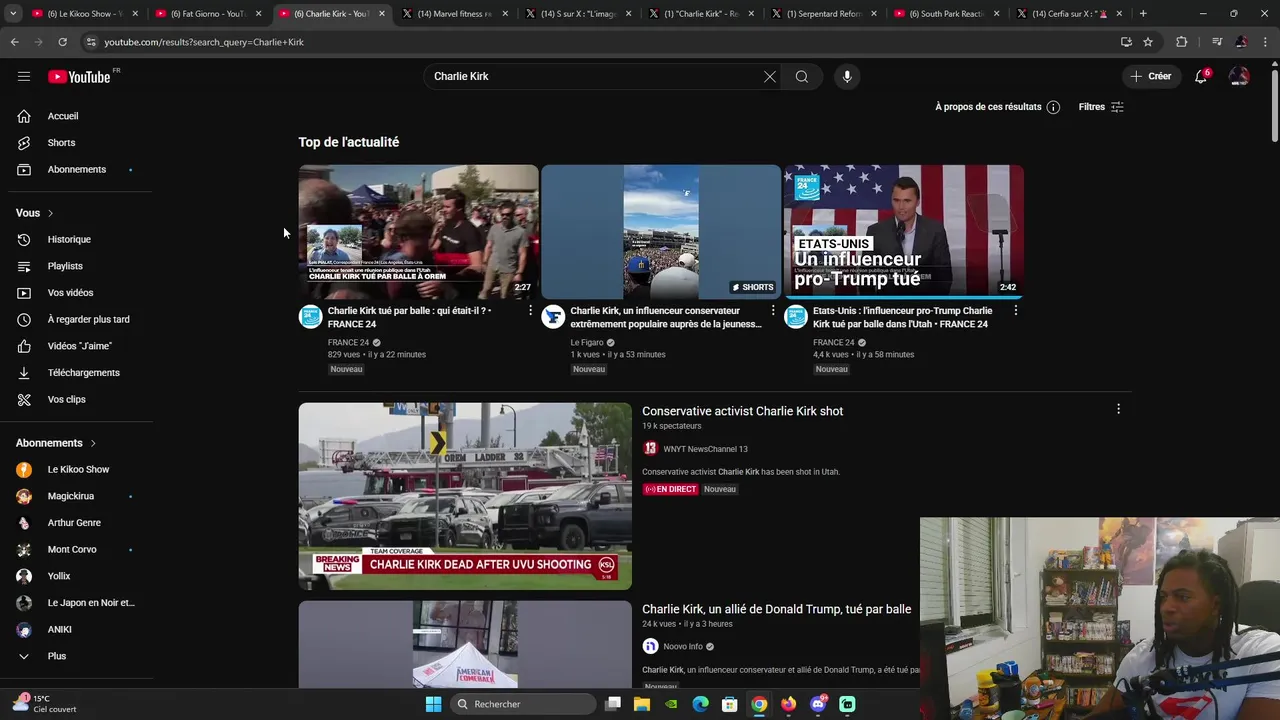This screenshot has height=720, width=1280.
Task: Open video title 'Conservative activist Charlie Kirk shot'
Action: click(742, 411)
